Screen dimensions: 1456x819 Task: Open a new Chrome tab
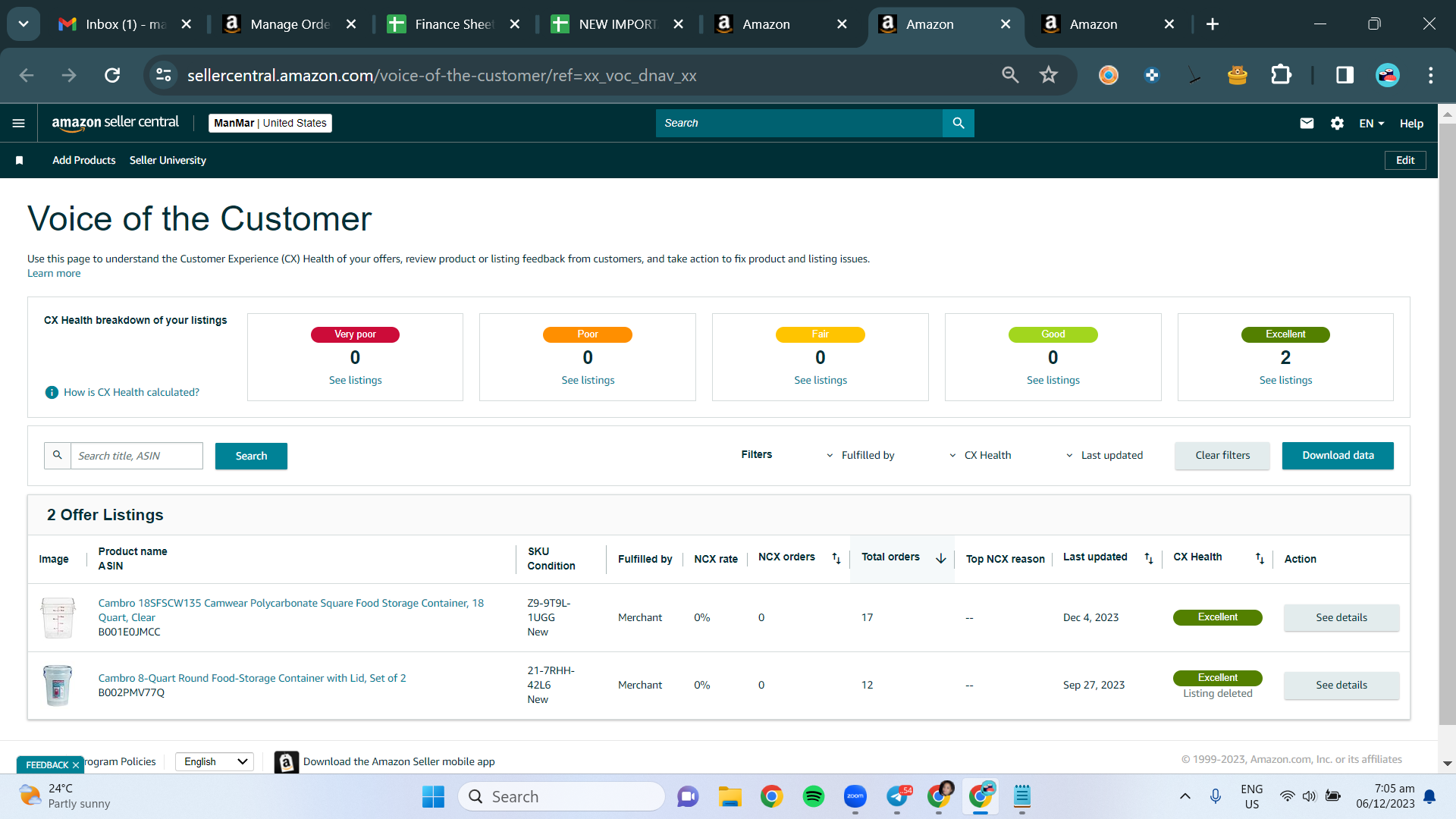click(1213, 24)
